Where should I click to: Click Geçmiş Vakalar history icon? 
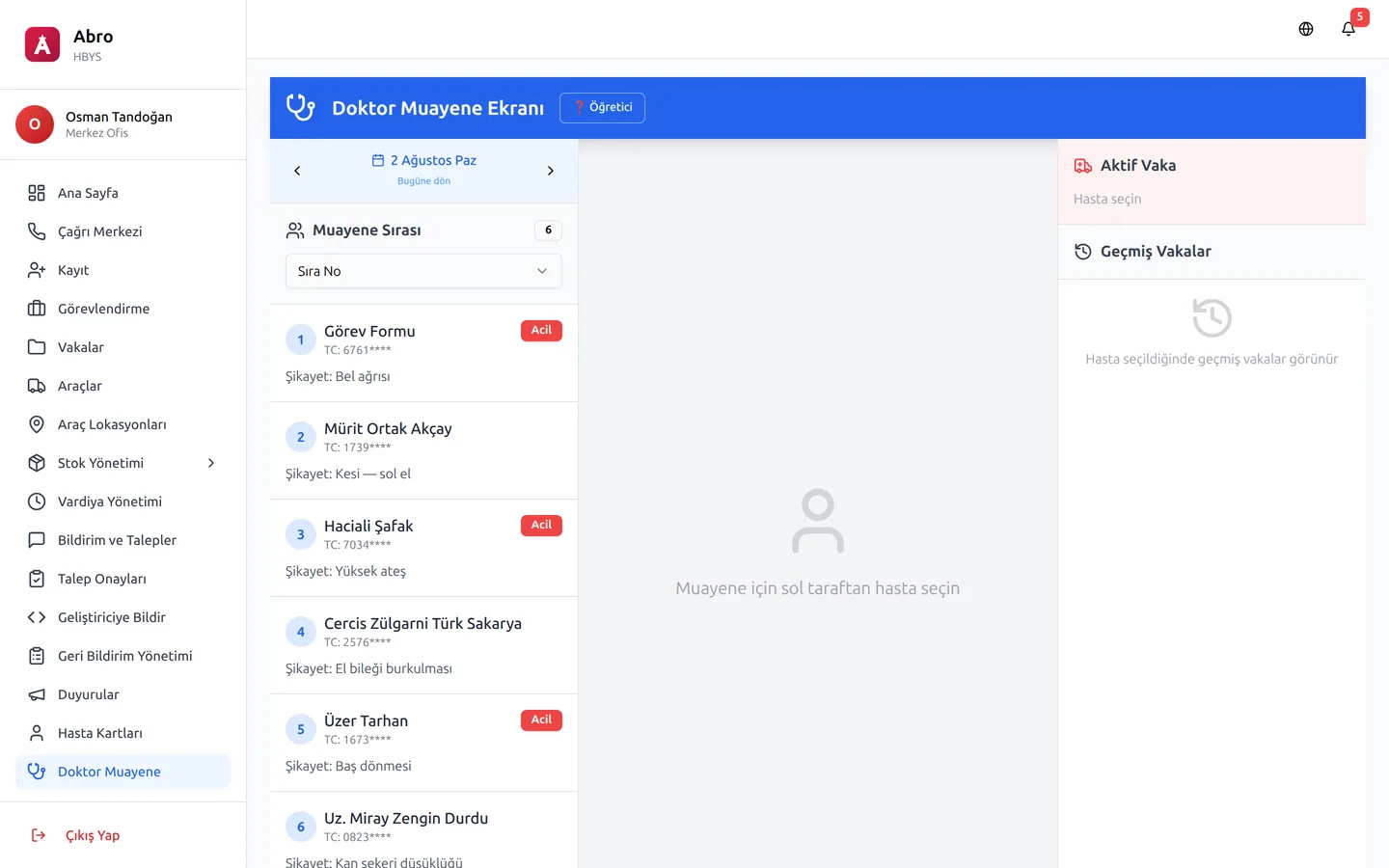[x=1083, y=252]
